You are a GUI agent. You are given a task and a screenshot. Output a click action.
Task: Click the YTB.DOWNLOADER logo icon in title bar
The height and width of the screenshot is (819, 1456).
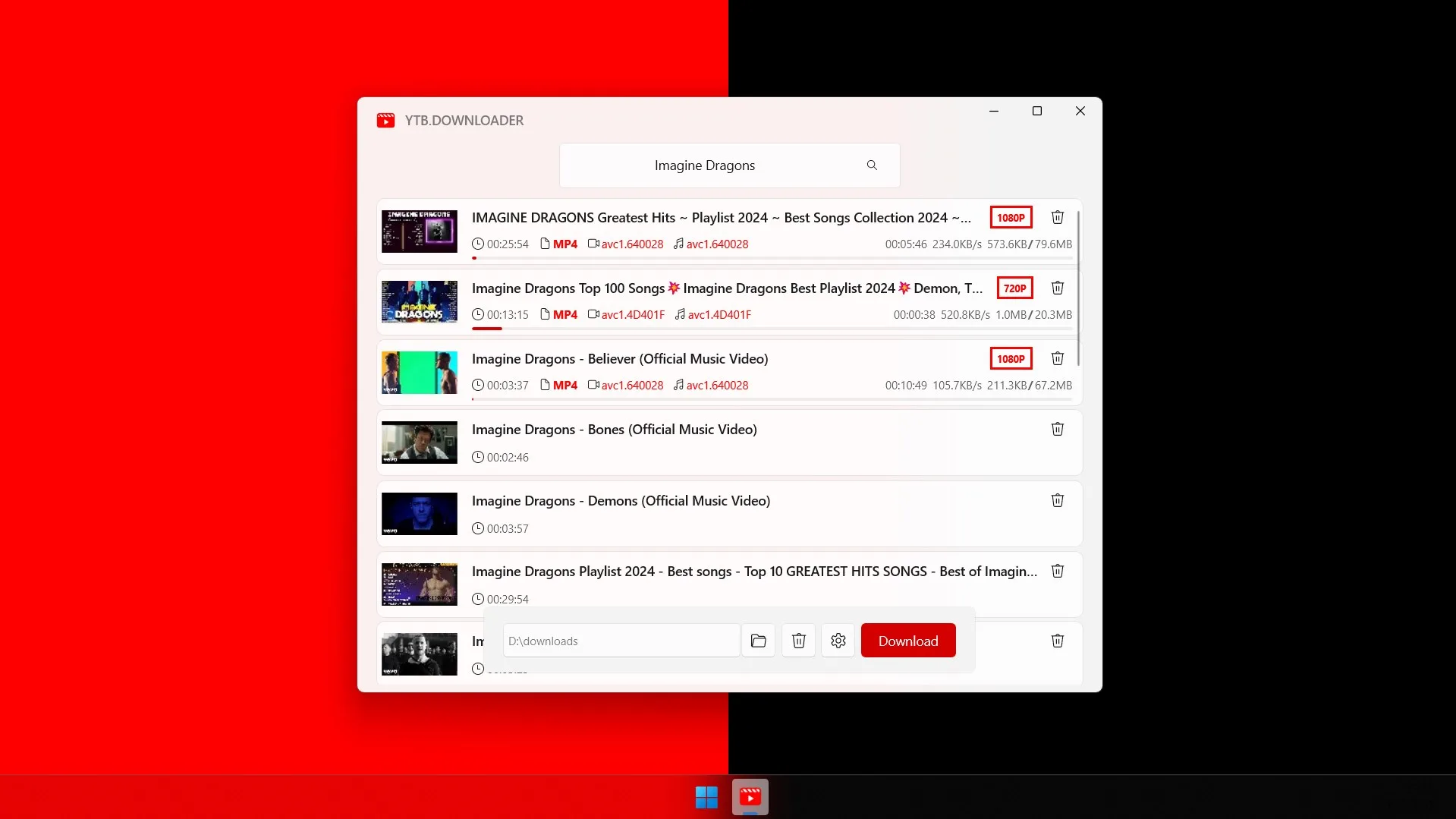click(385, 120)
